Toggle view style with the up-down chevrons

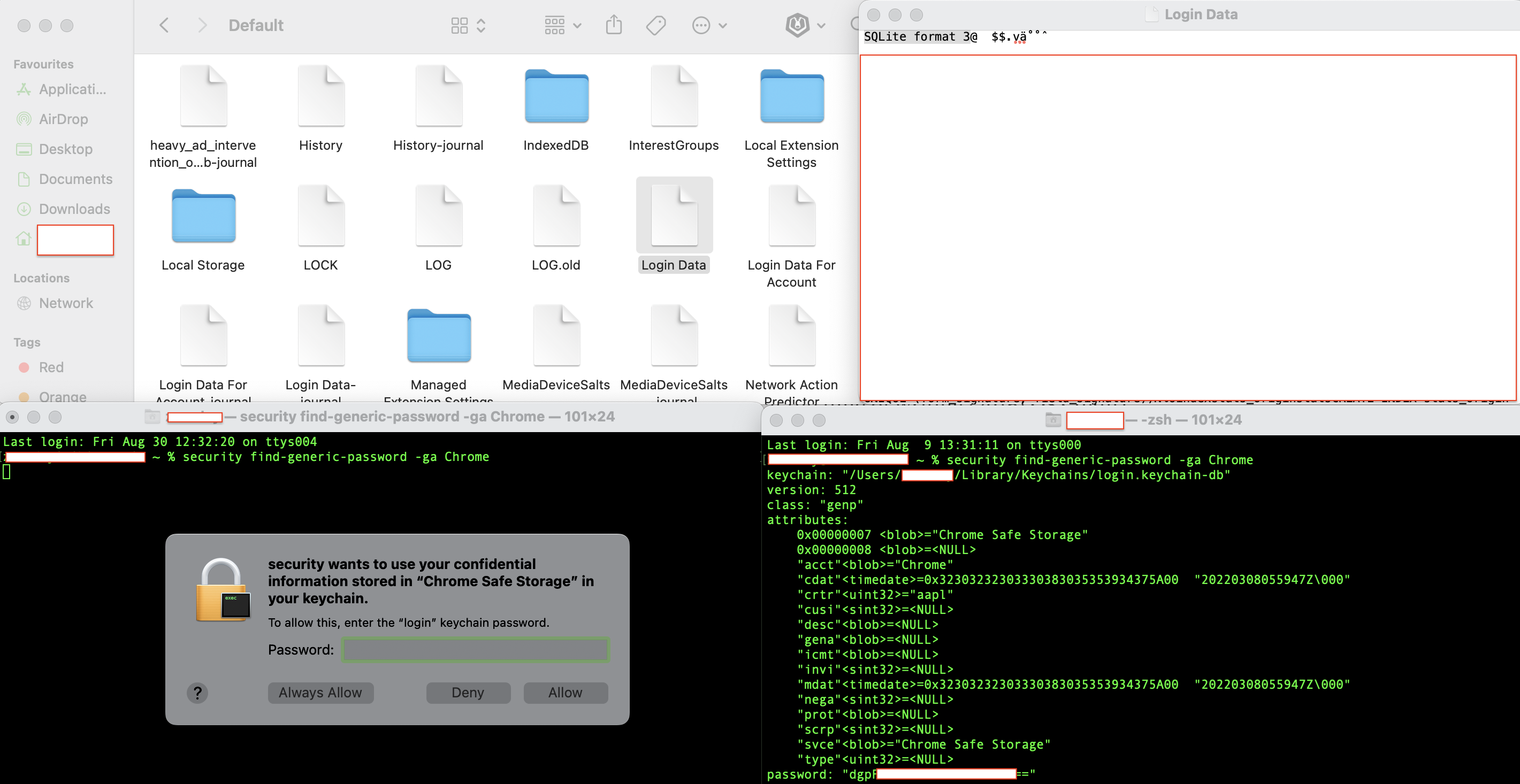[481, 25]
